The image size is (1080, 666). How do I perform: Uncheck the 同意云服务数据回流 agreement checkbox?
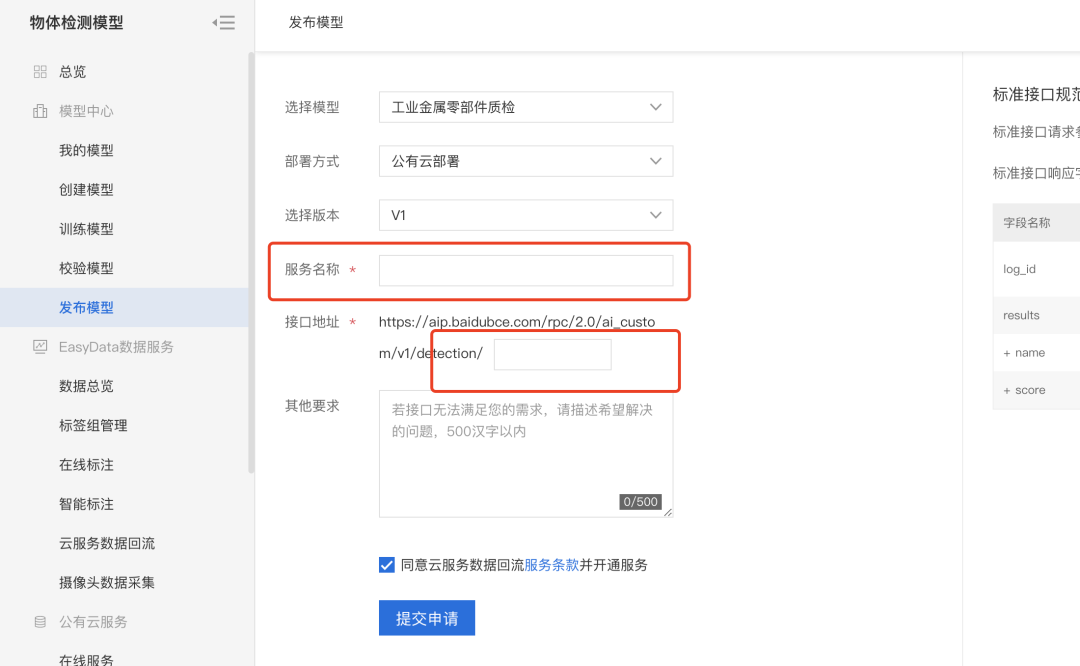[x=386, y=564]
